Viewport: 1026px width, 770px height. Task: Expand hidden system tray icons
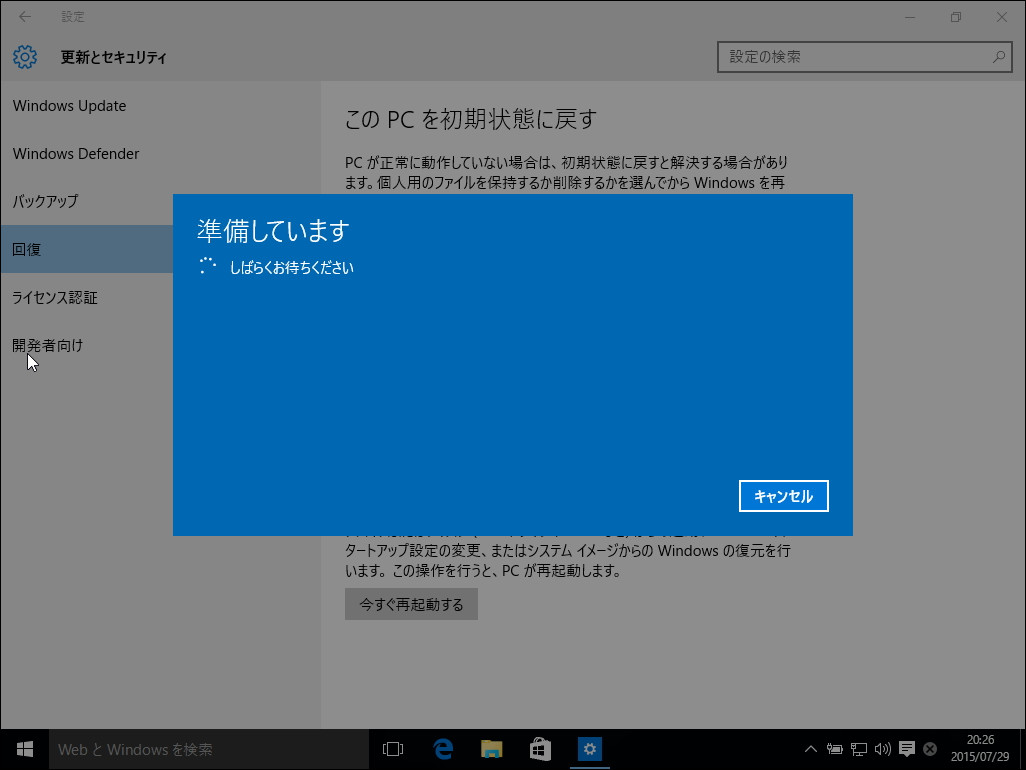click(x=810, y=748)
